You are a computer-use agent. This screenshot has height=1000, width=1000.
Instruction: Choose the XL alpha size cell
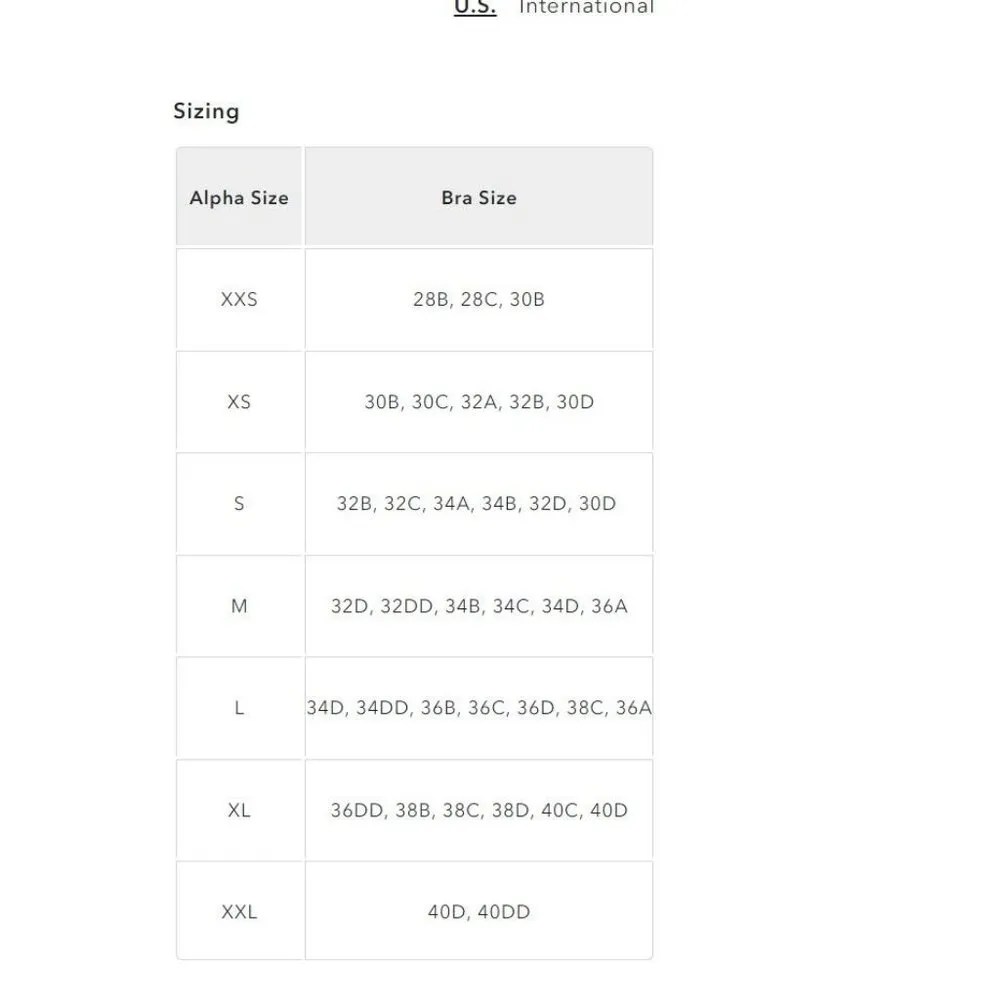click(x=239, y=810)
